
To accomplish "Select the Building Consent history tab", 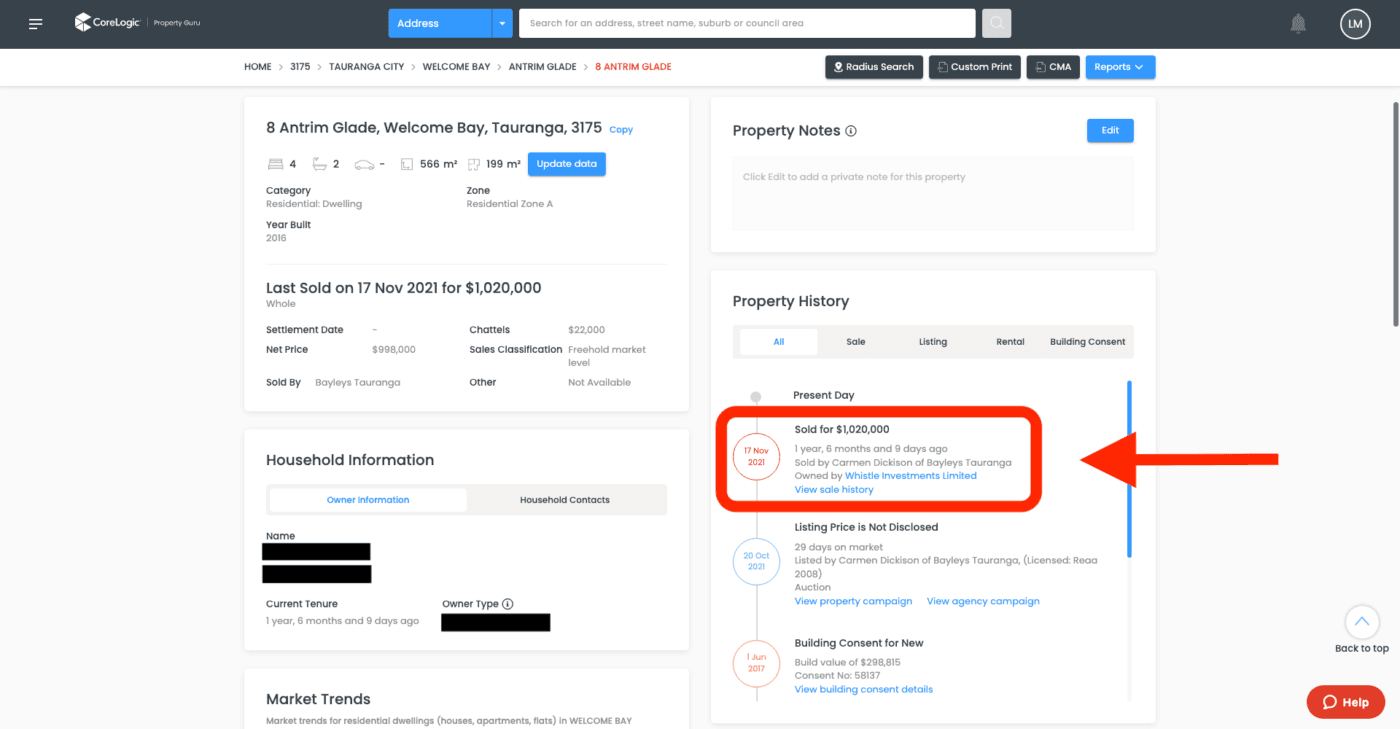I will pyautogui.click(x=1087, y=342).
